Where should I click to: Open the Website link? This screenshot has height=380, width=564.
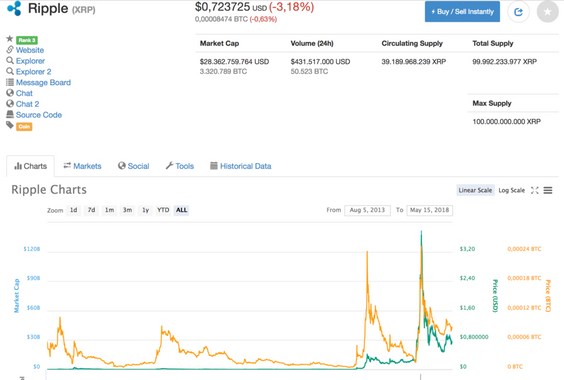click(x=30, y=50)
